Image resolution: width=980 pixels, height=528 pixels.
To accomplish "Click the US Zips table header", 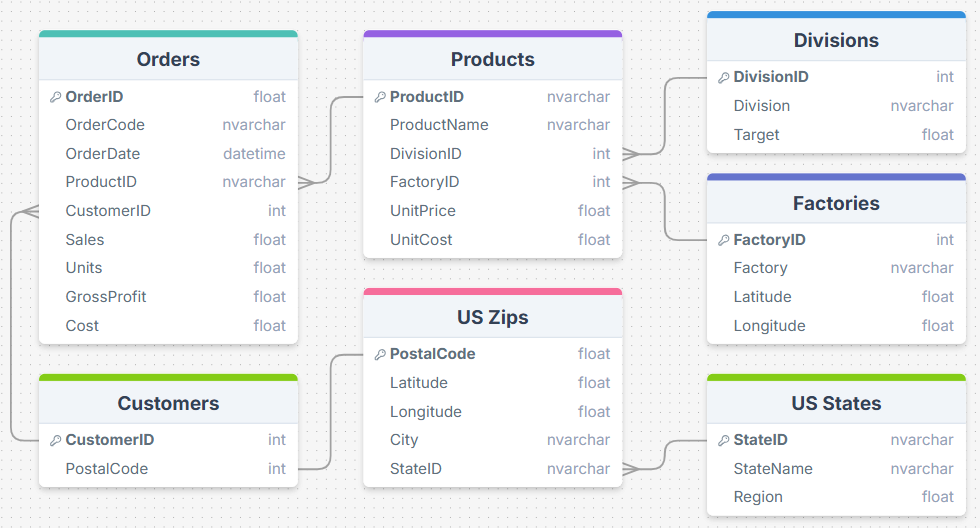I will 492,318.
